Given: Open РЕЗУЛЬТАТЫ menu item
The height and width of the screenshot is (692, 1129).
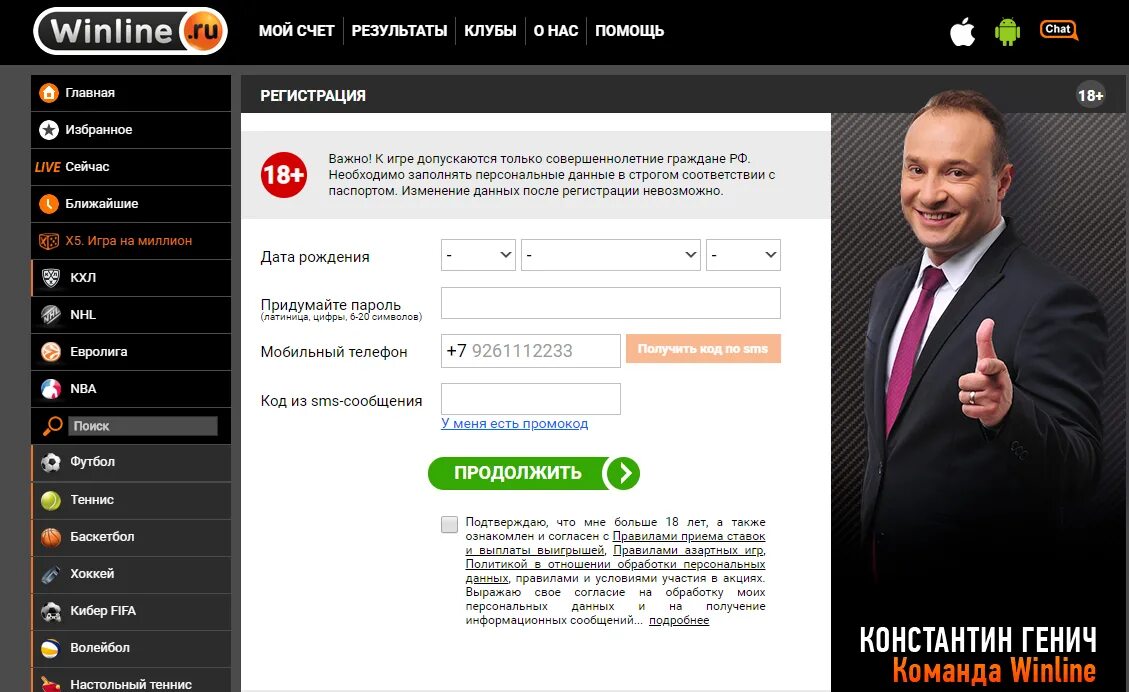Looking at the screenshot, I should pyautogui.click(x=399, y=31).
